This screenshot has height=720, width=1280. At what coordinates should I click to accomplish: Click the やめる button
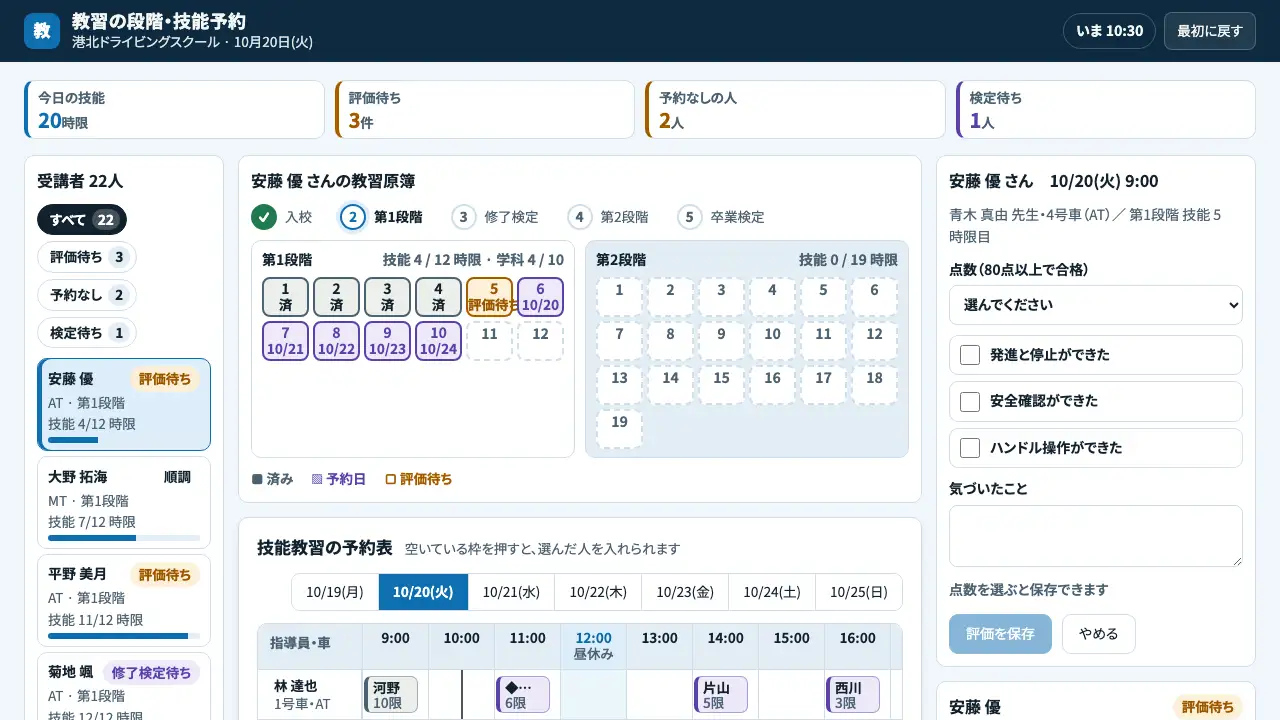click(1099, 634)
